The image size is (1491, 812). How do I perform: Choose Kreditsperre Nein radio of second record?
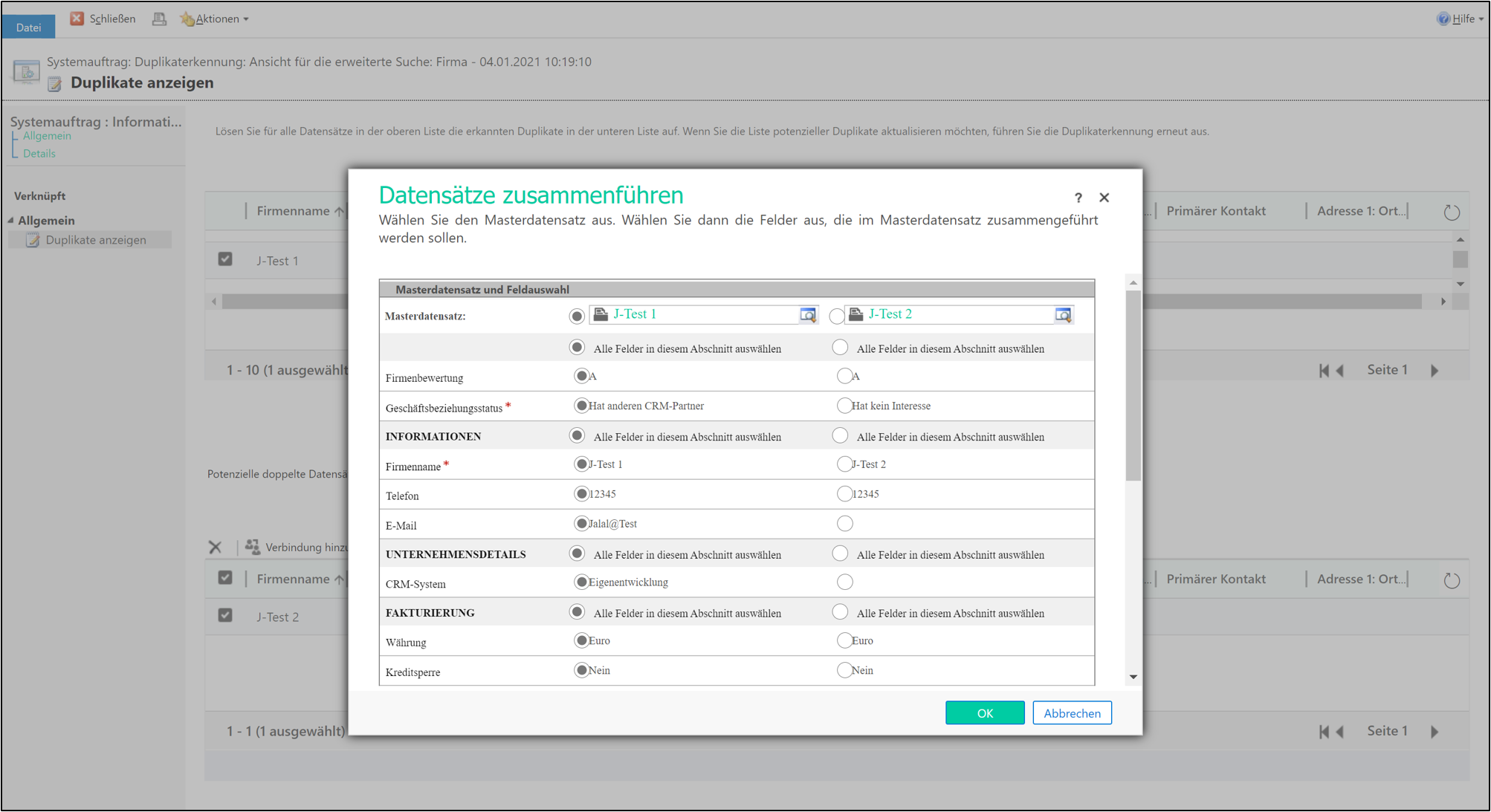point(844,670)
